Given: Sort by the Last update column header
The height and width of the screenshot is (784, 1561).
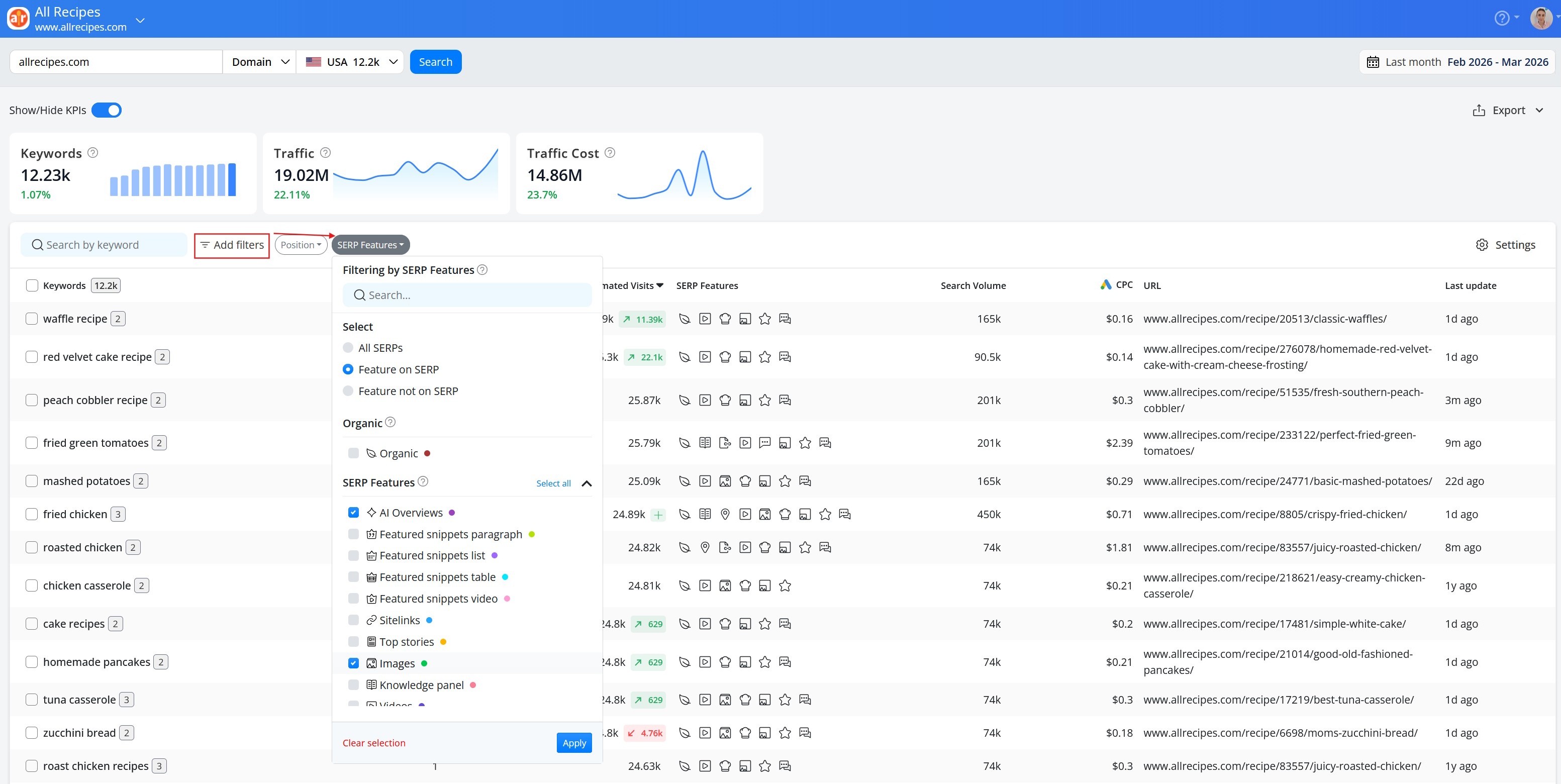Looking at the screenshot, I should 1470,285.
